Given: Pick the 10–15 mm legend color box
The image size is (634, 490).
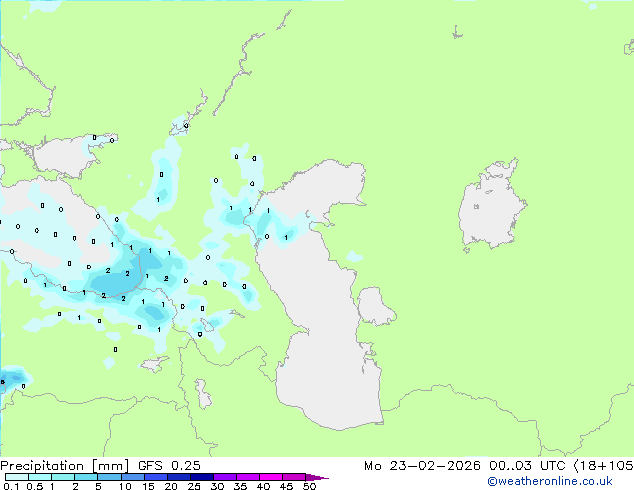Looking at the screenshot, I should 132,477.
